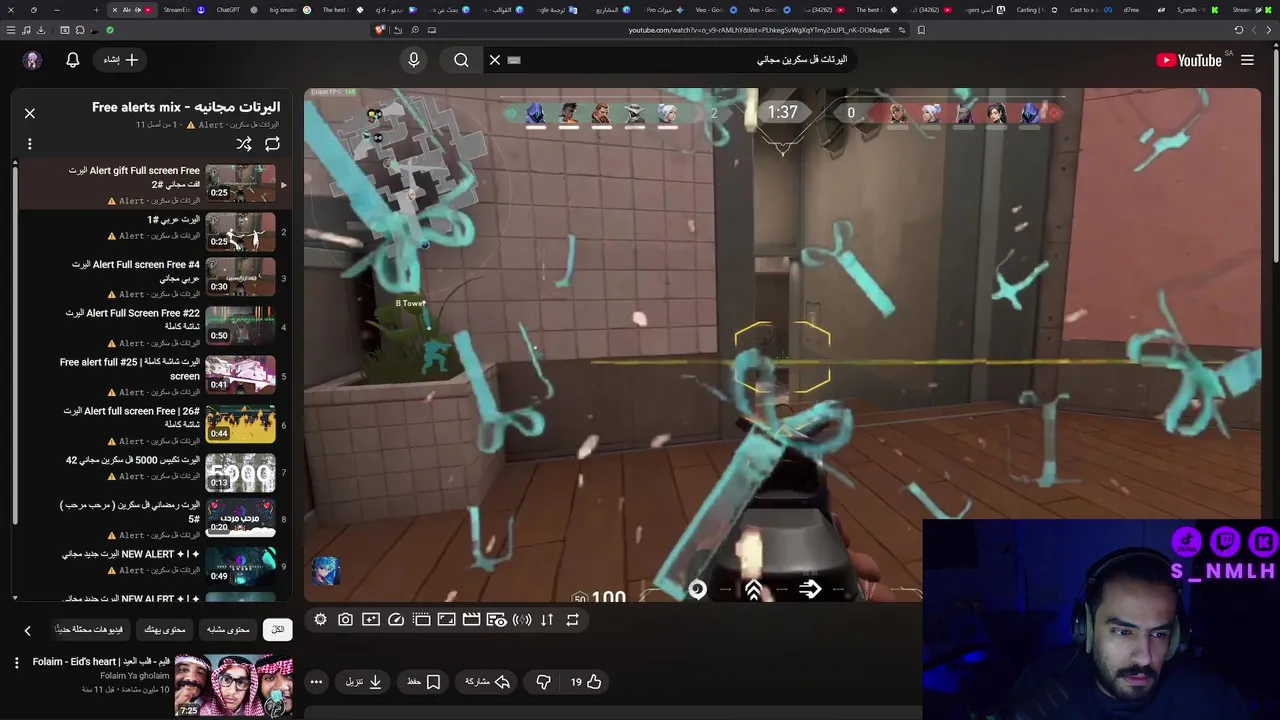Viewport: 1280px width, 720px height.
Task: Click the browser address bar URL
Action: [x=759, y=30]
